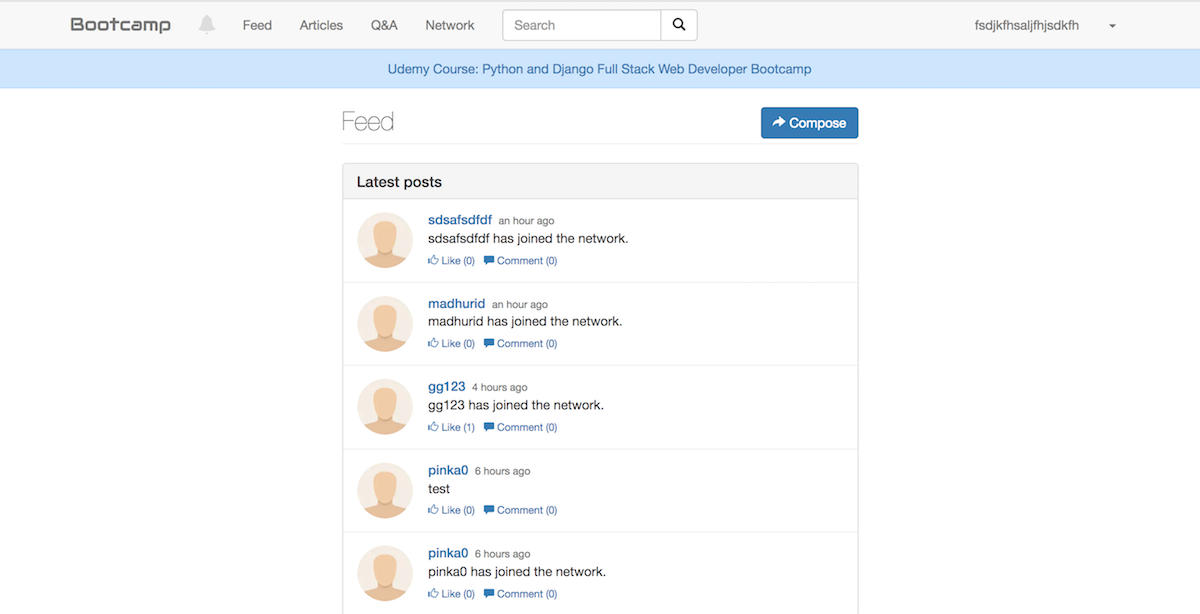Open the Bootcamp logo home link

coord(120,25)
